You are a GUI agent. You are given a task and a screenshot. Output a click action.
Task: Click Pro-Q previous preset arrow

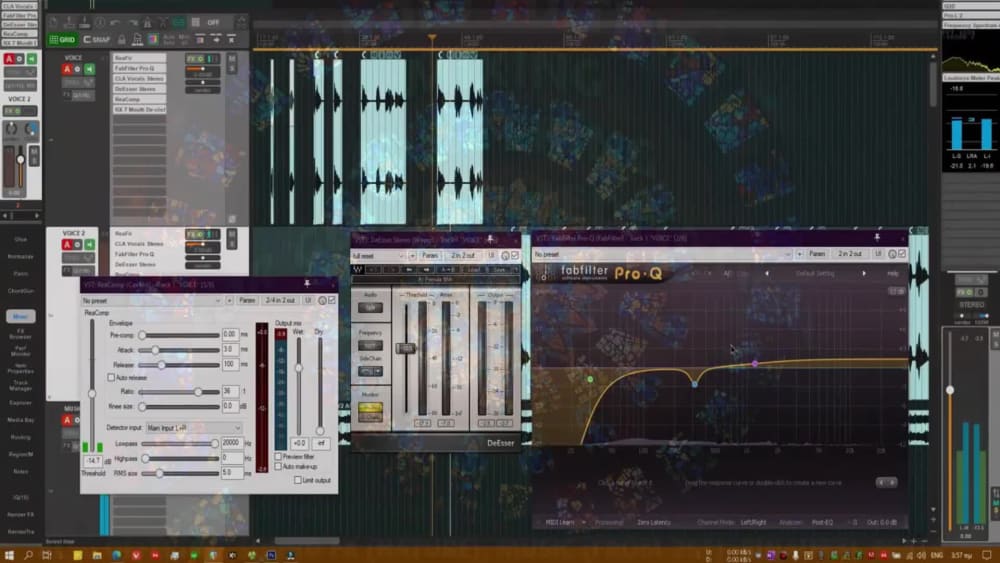(767, 274)
